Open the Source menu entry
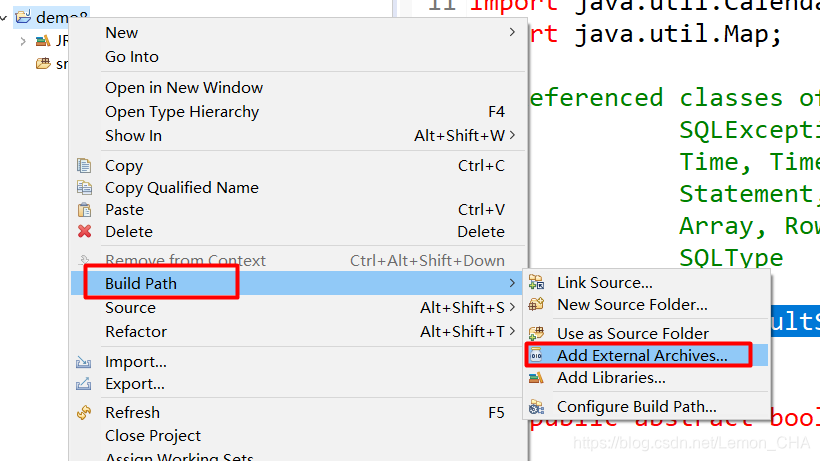The width and height of the screenshot is (820, 461). [x=298, y=307]
